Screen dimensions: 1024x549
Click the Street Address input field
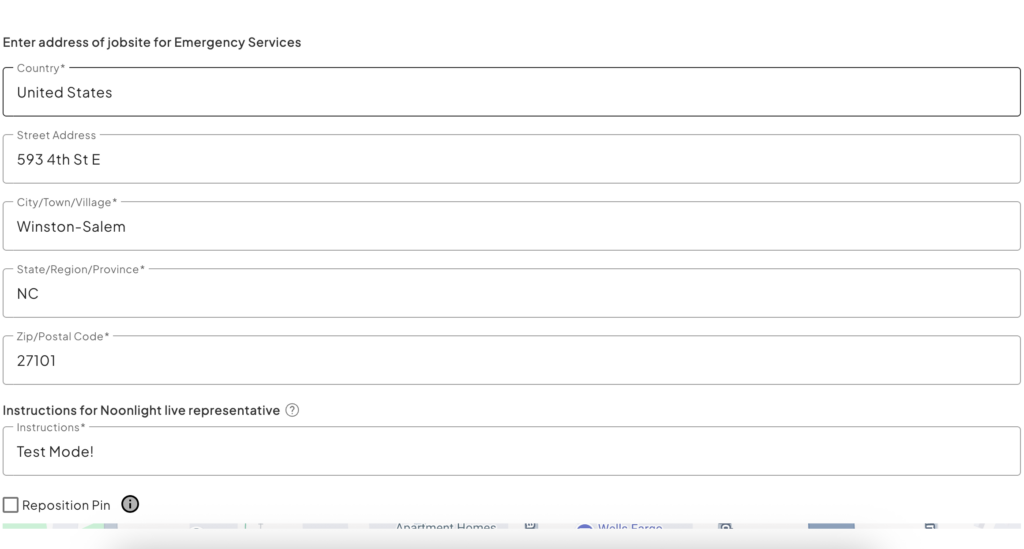coord(511,159)
